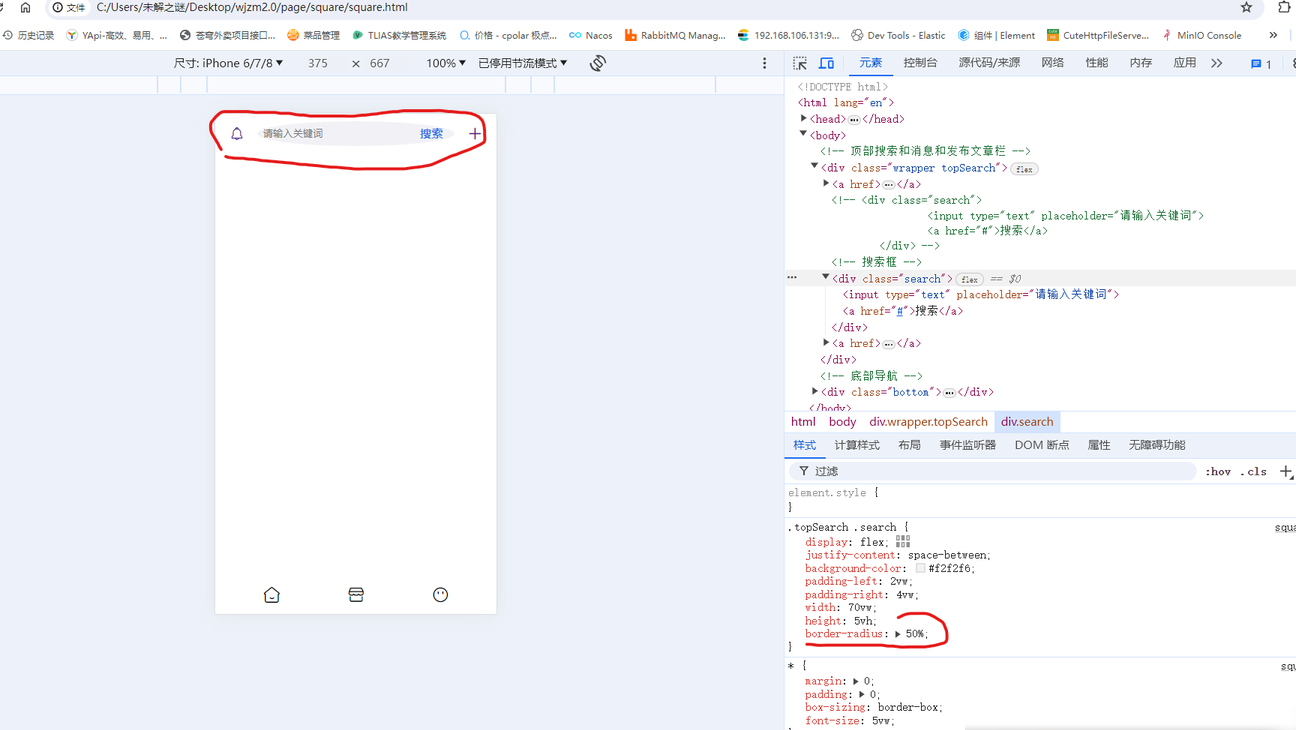Image resolution: width=1296 pixels, height=730 pixels.
Task: Toggle the :hov element state button
Action: (1218, 471)
